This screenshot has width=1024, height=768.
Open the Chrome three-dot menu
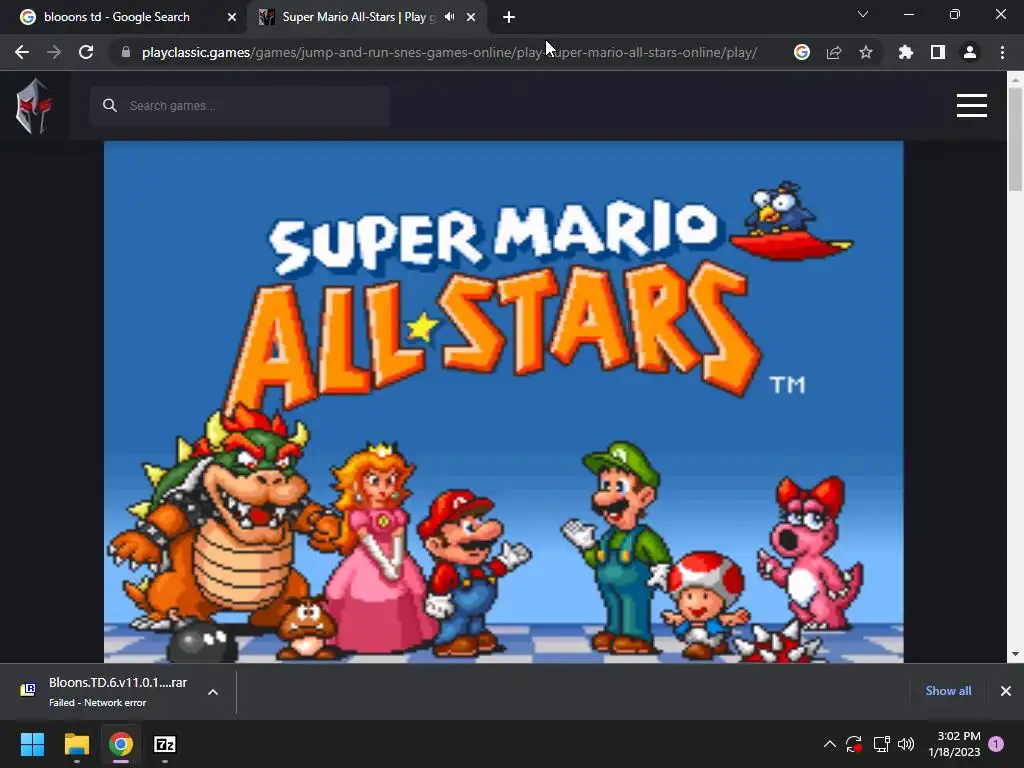1002,52
